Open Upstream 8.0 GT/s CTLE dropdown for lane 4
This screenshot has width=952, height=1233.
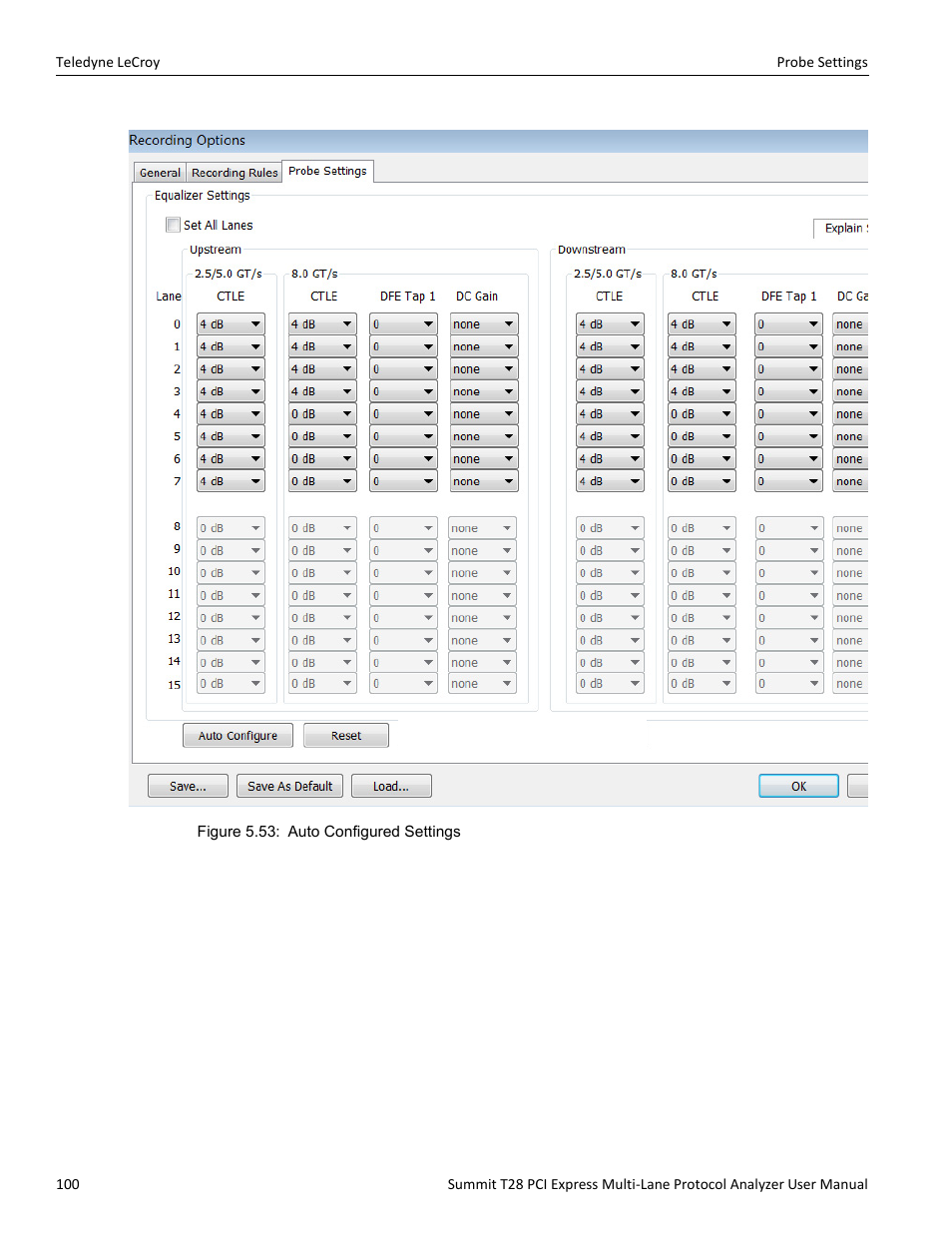click(x=322, y=414)
